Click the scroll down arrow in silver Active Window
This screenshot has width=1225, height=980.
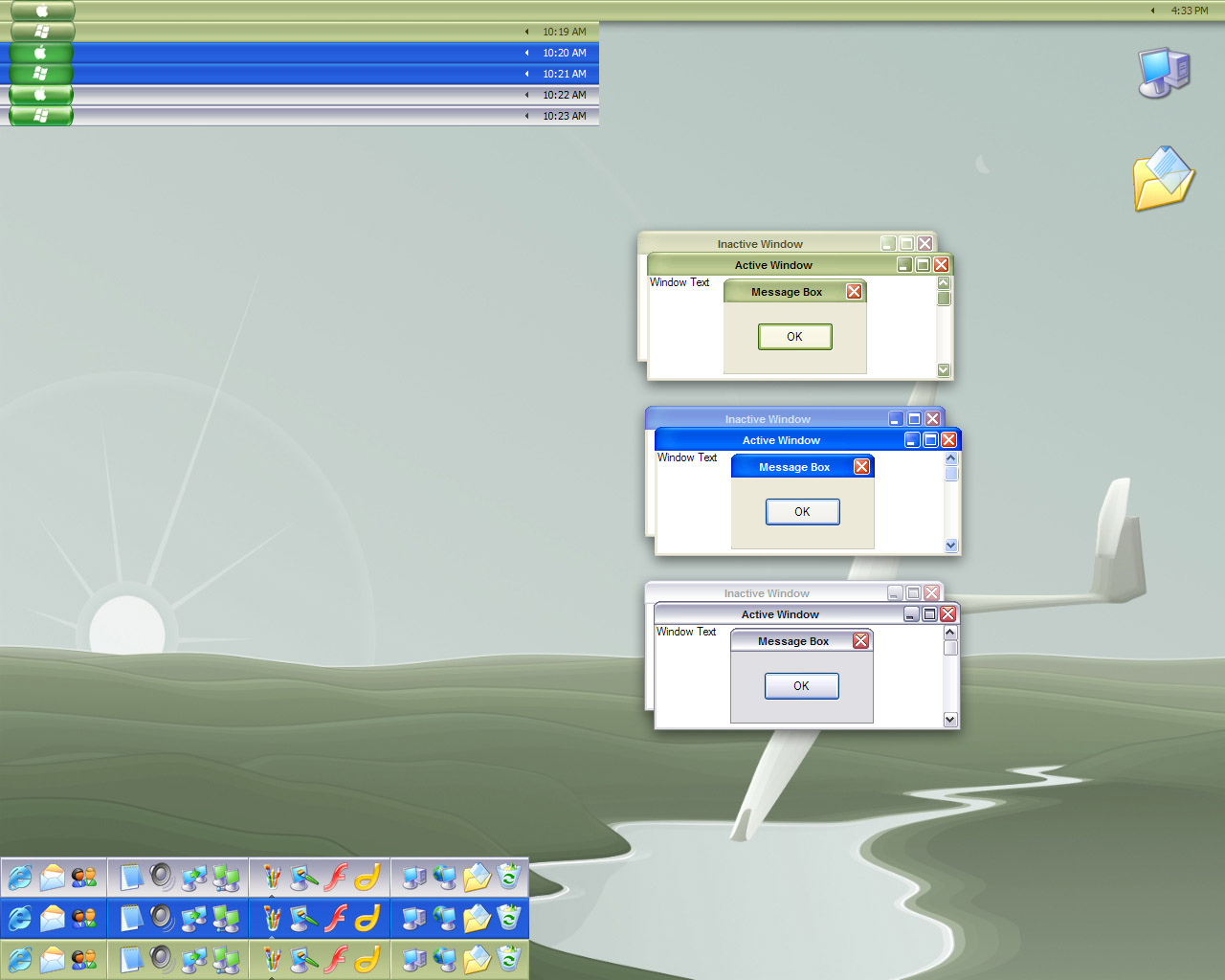tap(950, 720)
